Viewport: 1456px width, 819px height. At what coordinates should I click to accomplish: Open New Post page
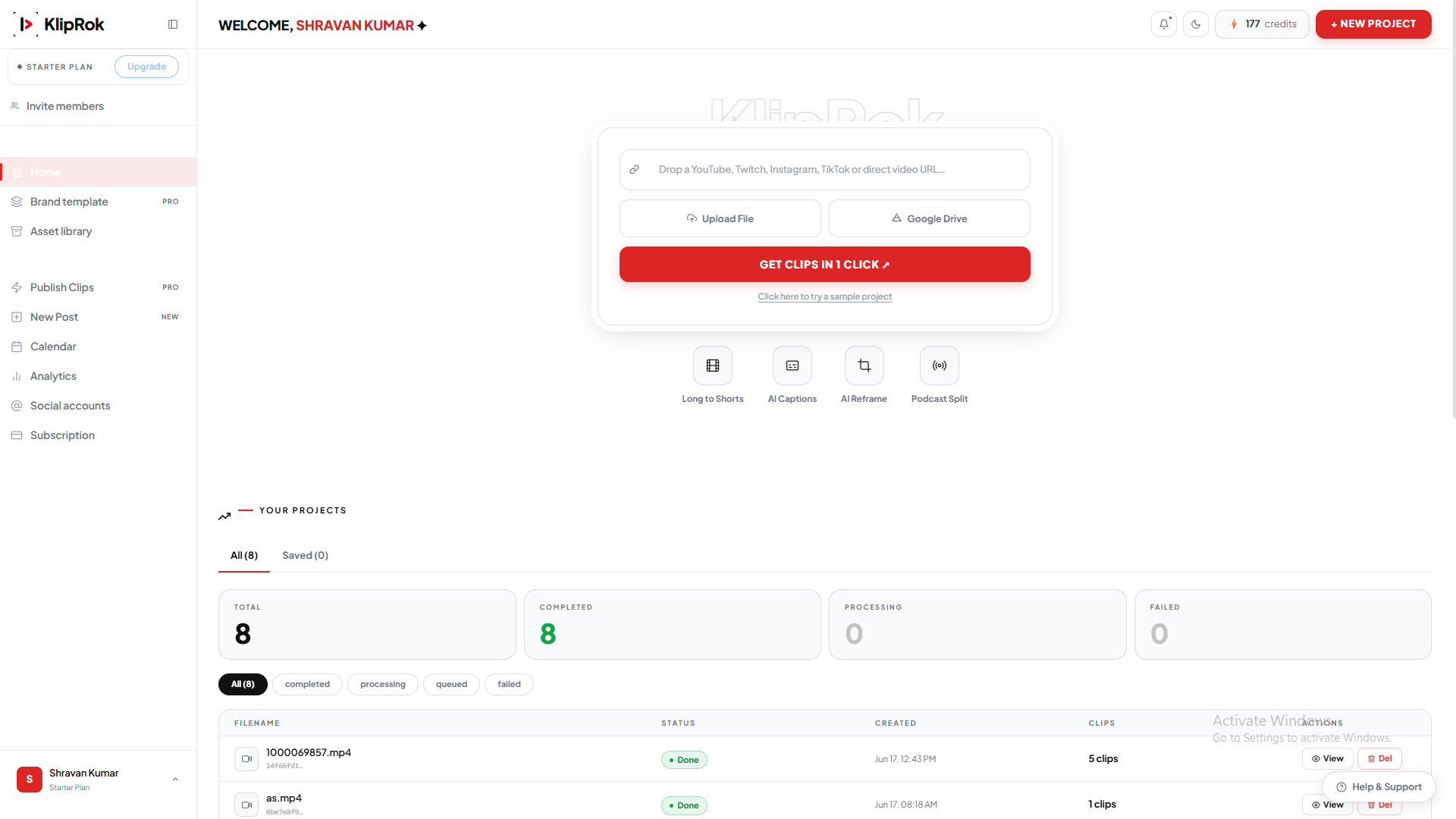tap(99, 317)
